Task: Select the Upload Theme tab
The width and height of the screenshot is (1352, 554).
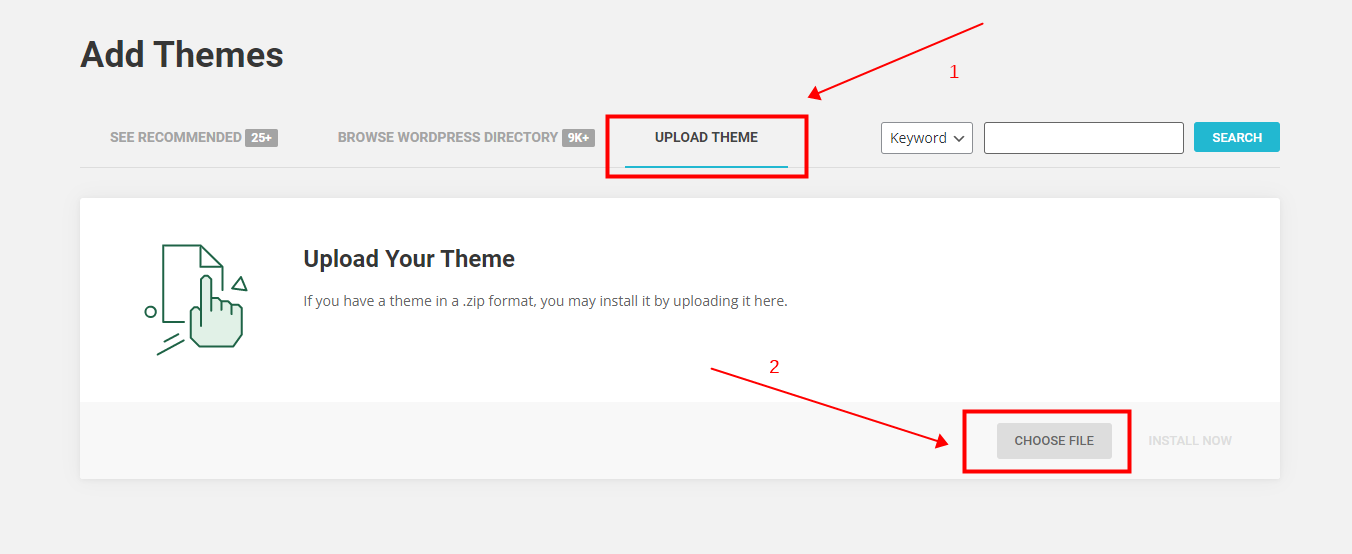Action: click(x=706, y=137)
